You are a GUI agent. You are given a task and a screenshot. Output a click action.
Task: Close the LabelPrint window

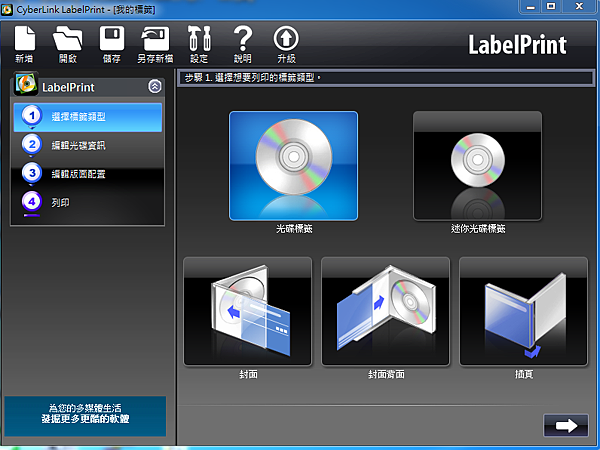pyautogui.click(x=579, y=7)
